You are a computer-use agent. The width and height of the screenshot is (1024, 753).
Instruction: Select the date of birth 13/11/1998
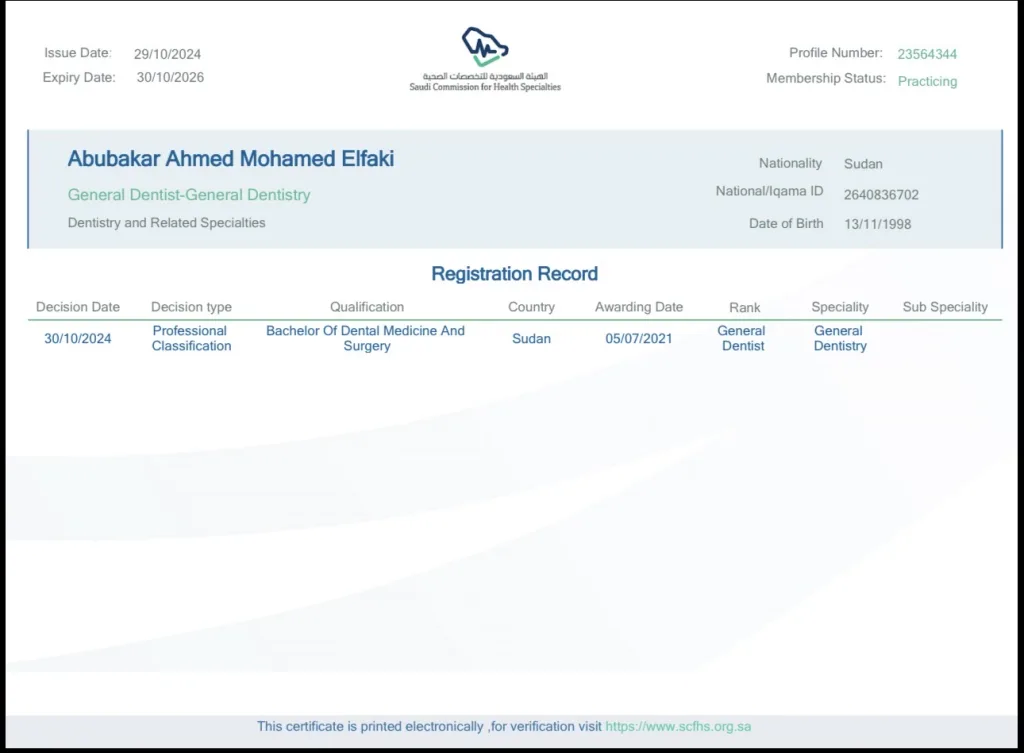(x=877, y=224)
